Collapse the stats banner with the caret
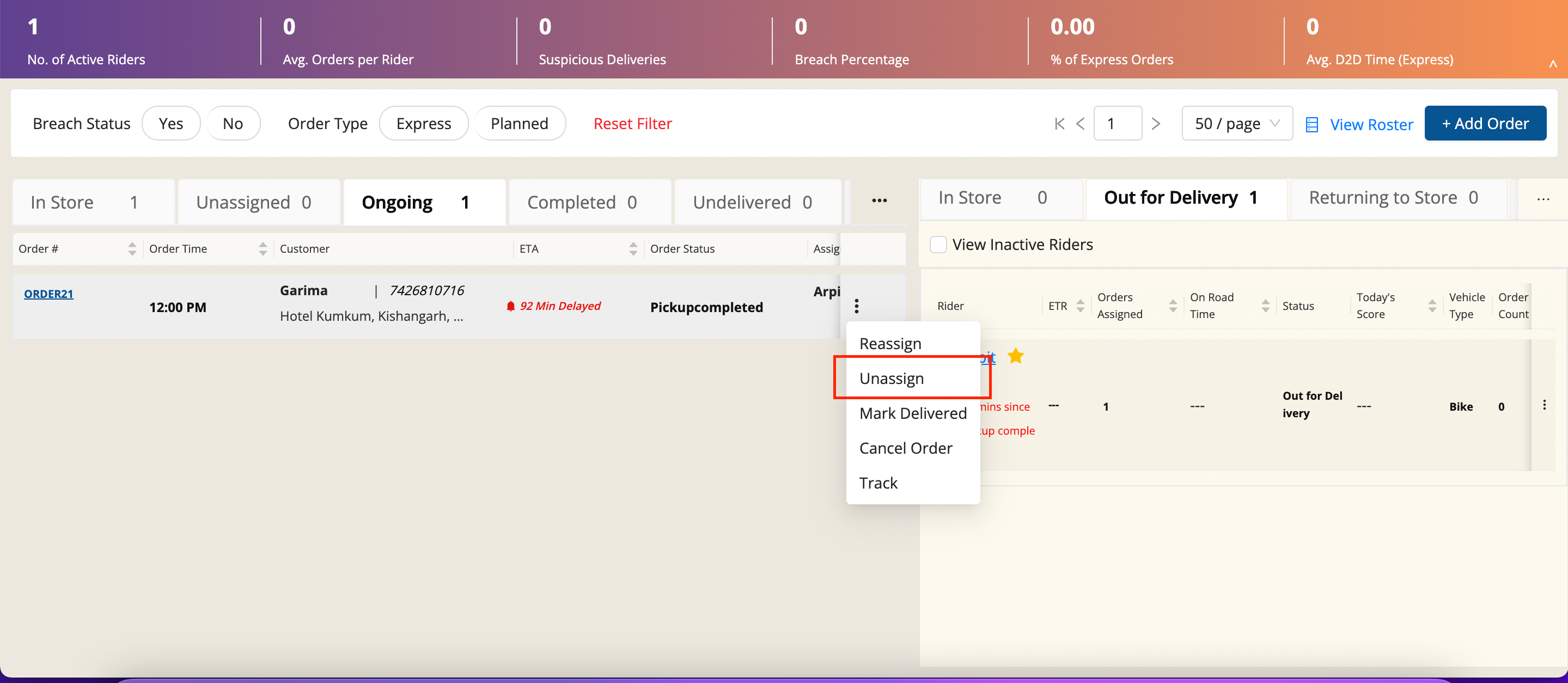The height and width of the screenshot is (683, 1568). coord(1553,63)
